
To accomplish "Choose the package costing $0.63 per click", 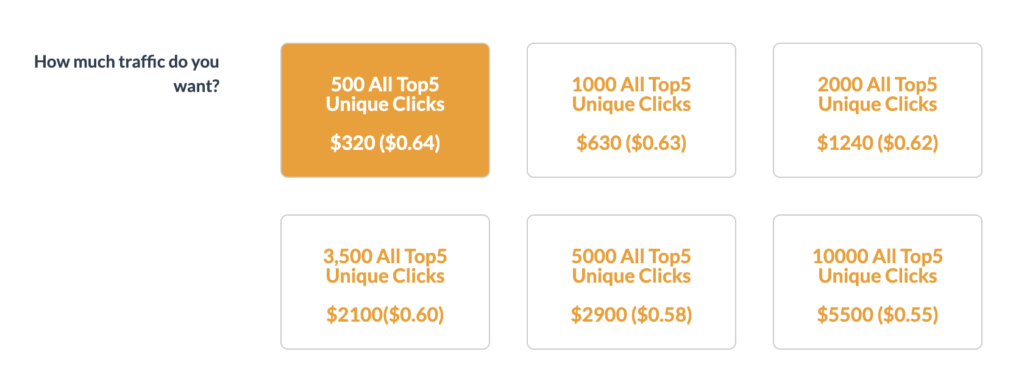I will (631, 110).
